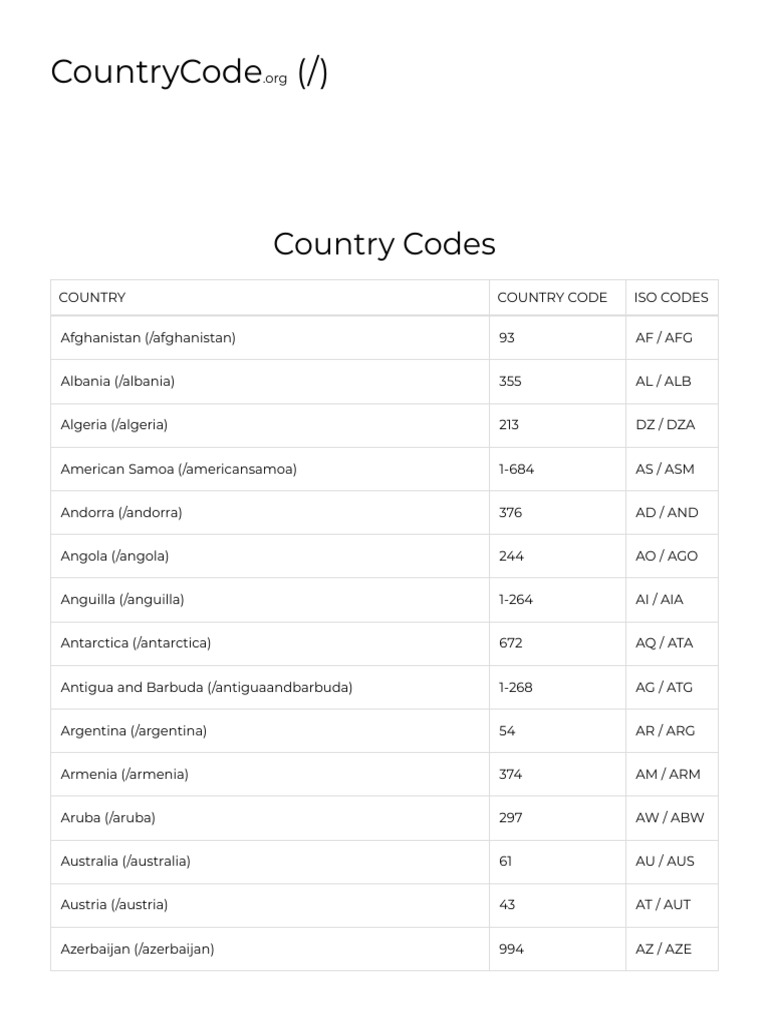Image resolution: width=768 pixels, height=1024 pixels.
Task: Open the Australia country page
Action: (125, 861)
